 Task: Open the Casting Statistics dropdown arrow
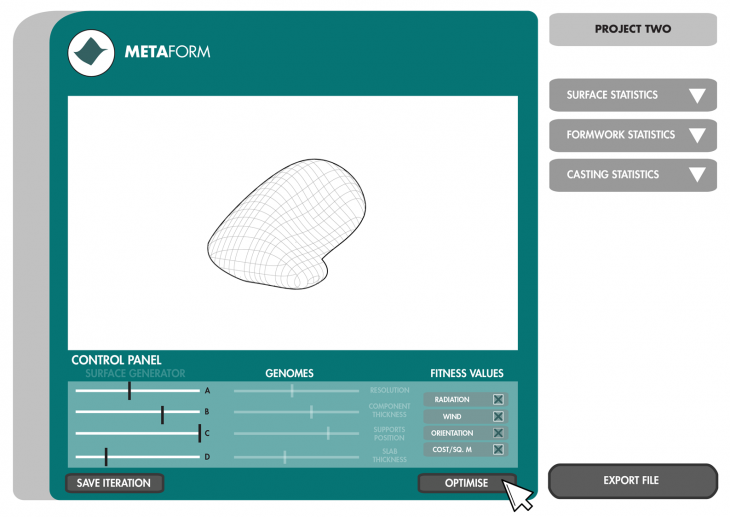pos(697,175)
